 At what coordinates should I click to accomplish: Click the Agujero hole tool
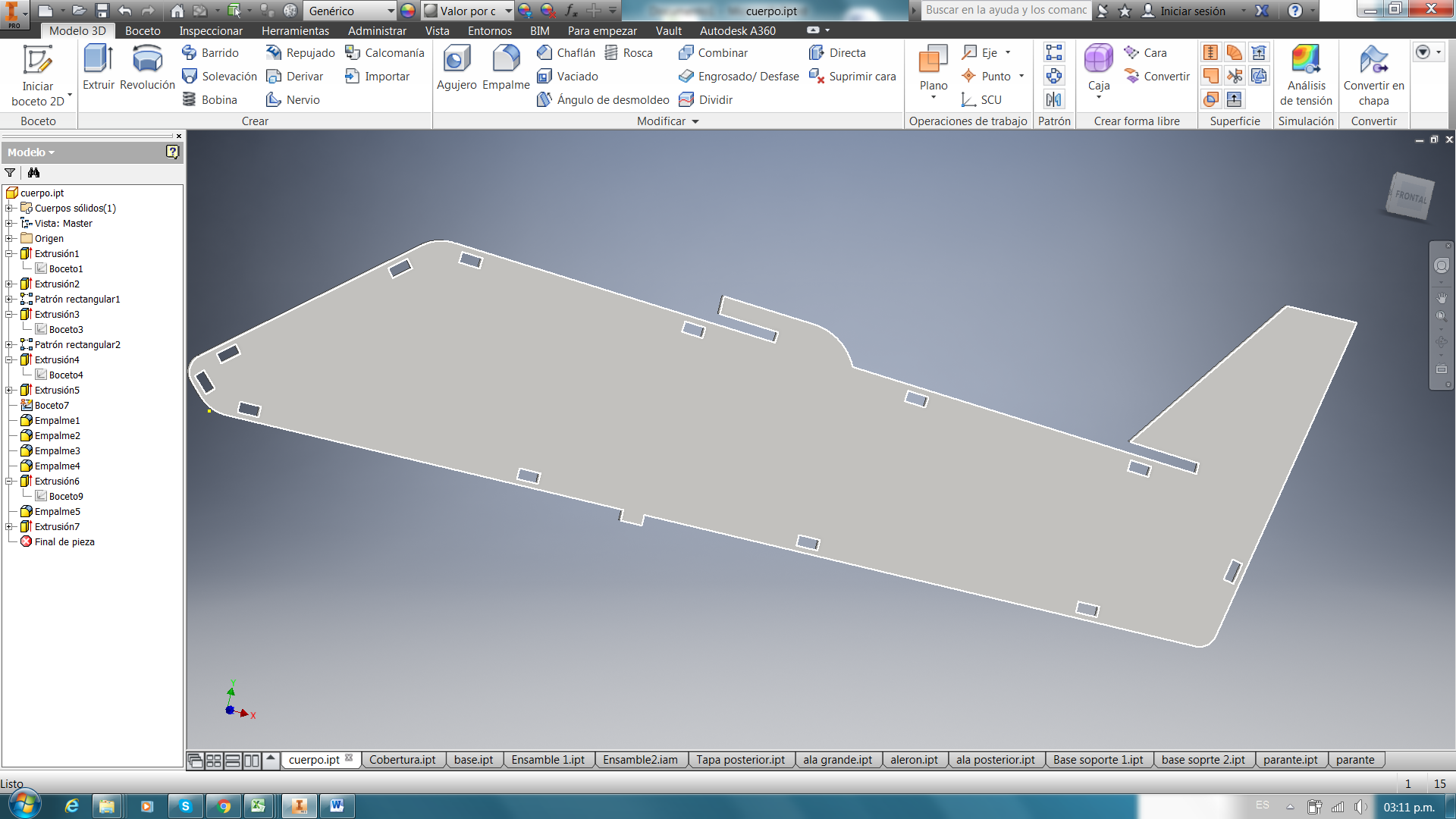[x=457, y=67]
